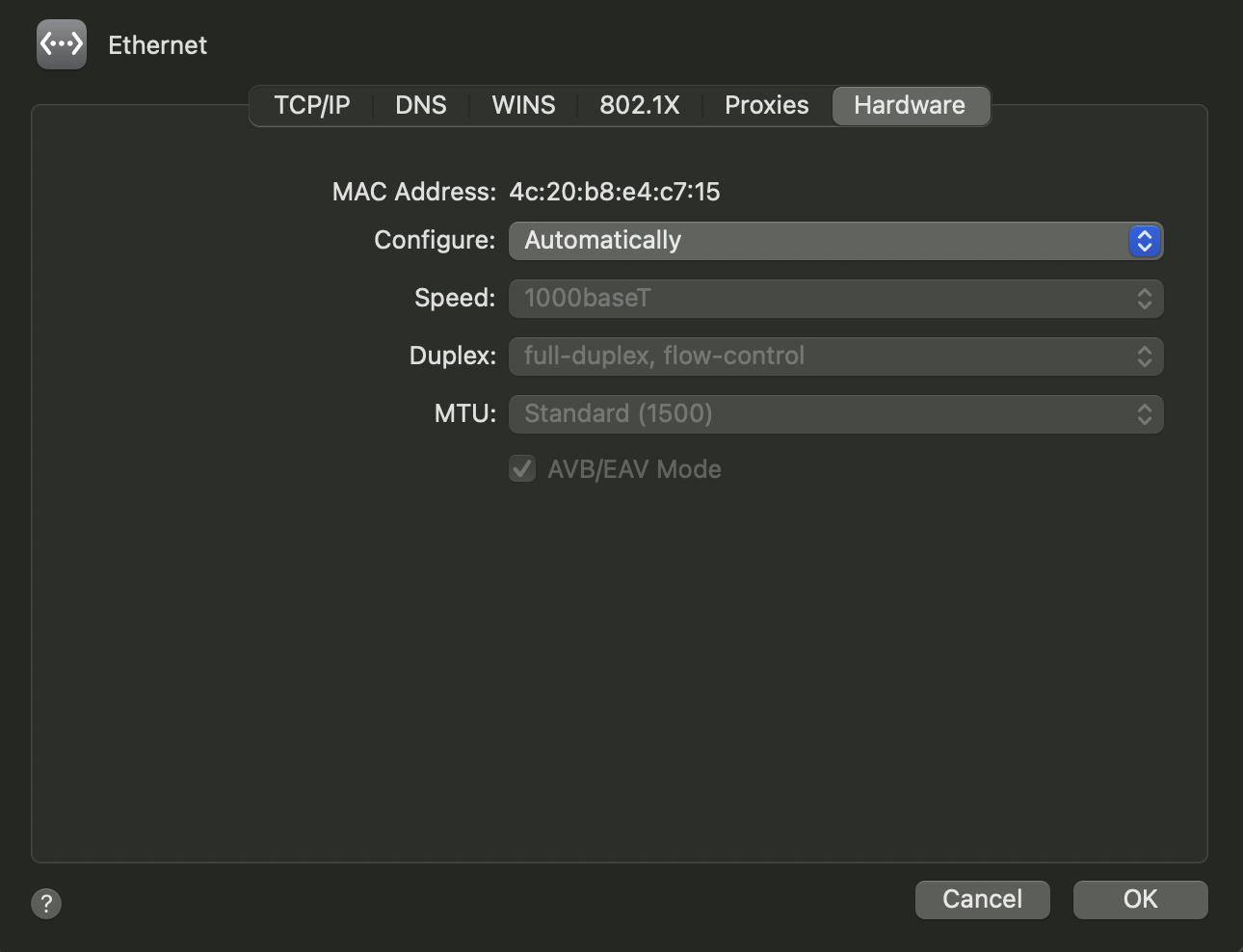
Task: Click the Cancel button
Action: pos(982,899)
